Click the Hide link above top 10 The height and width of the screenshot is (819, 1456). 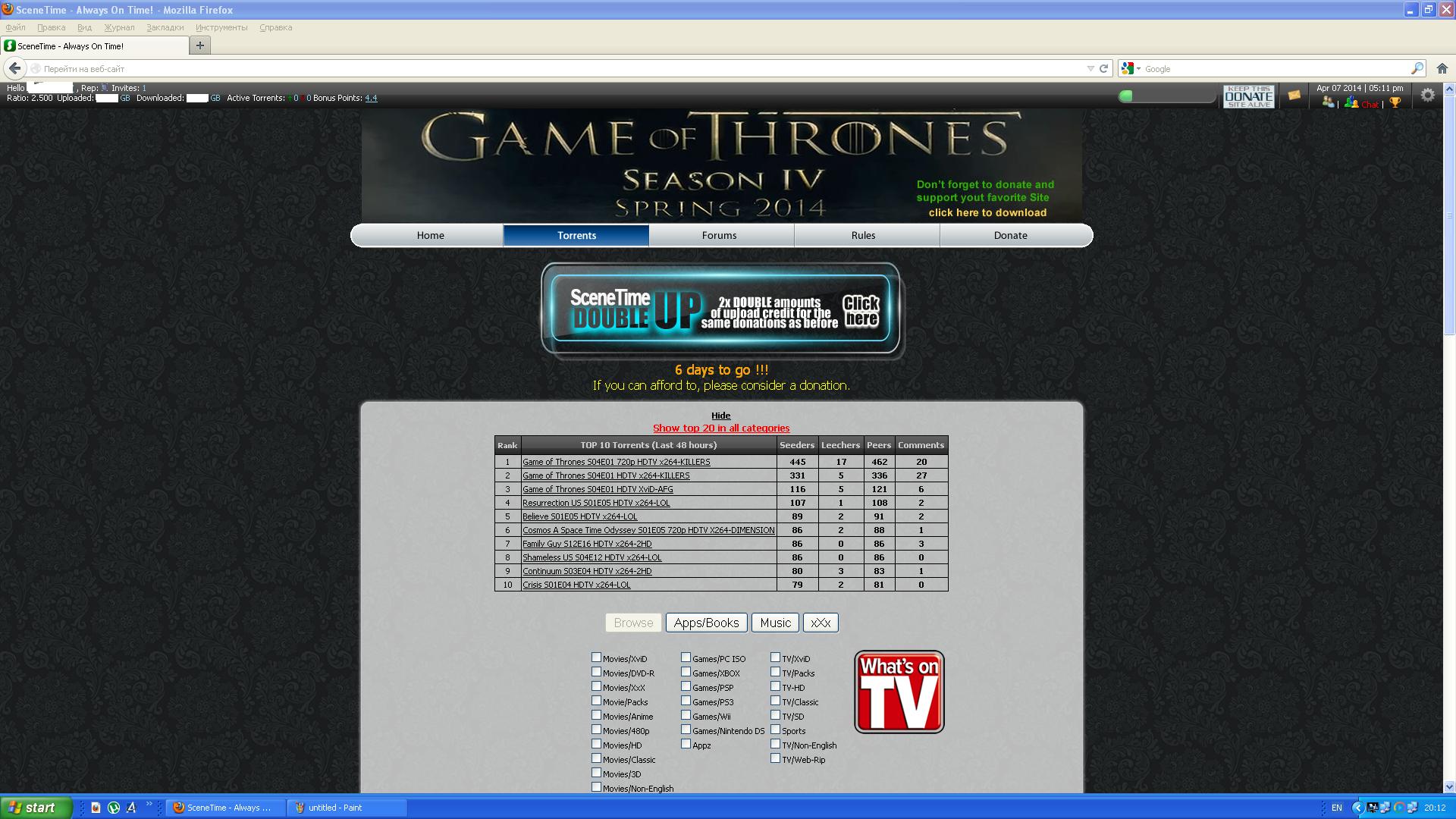tap(720, 416)
